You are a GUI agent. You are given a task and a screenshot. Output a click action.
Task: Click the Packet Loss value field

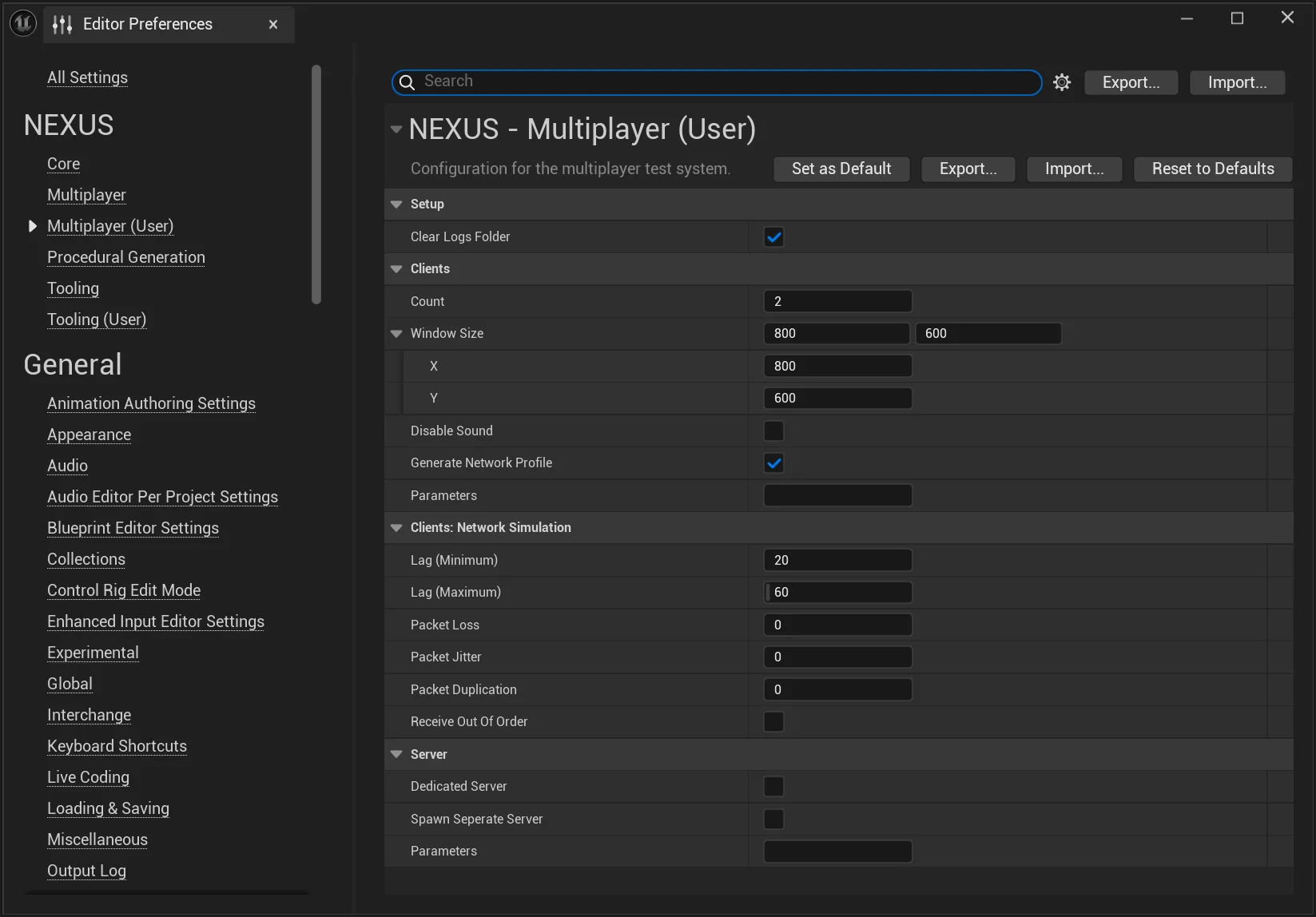coord(837,625)
